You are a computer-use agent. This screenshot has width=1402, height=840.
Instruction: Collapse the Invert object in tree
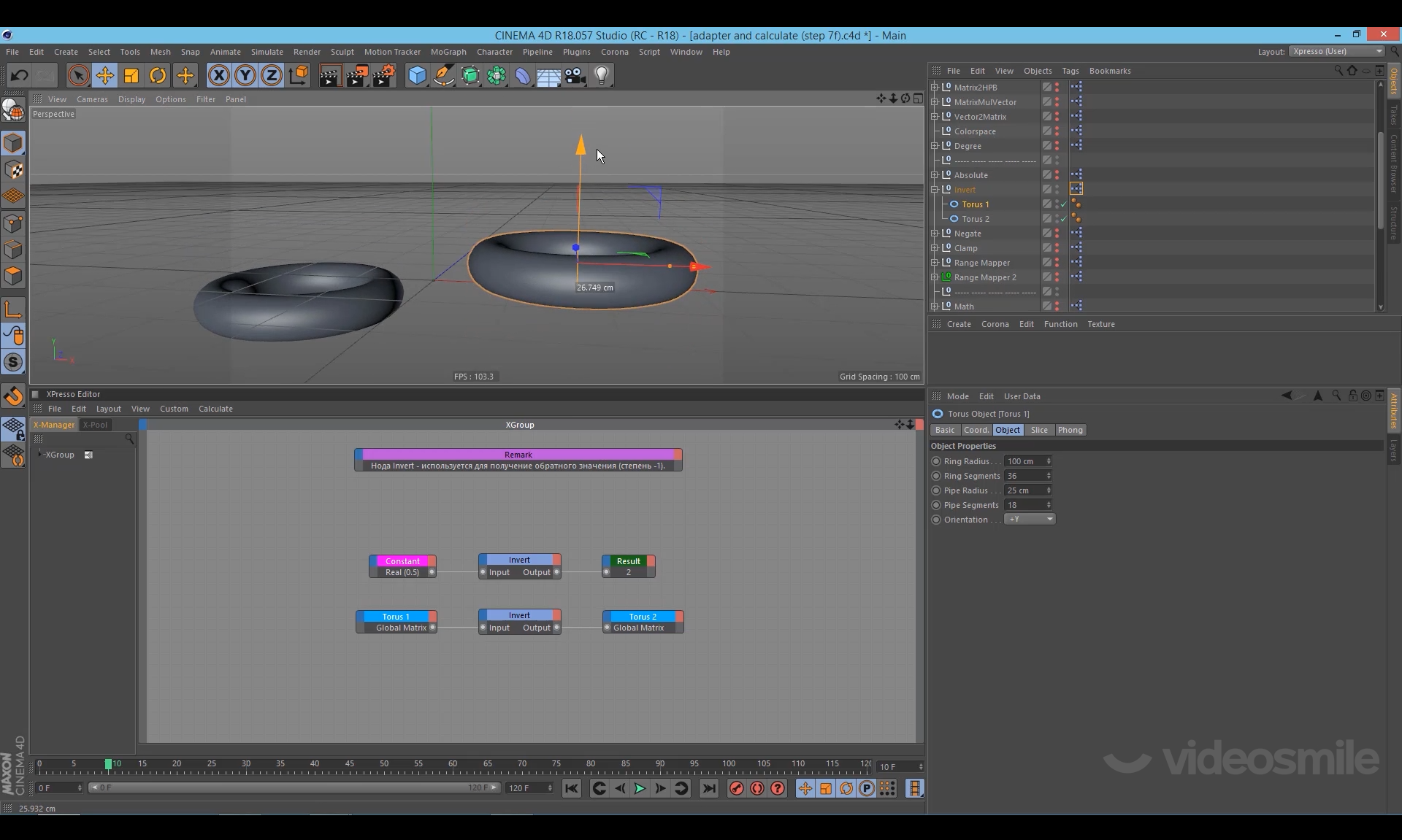[935, 190]
